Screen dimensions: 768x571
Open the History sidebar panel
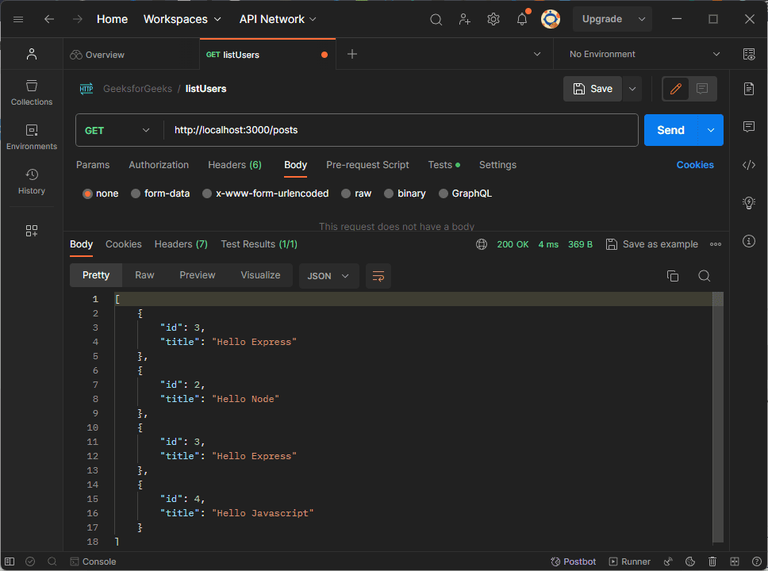point(31,181)
